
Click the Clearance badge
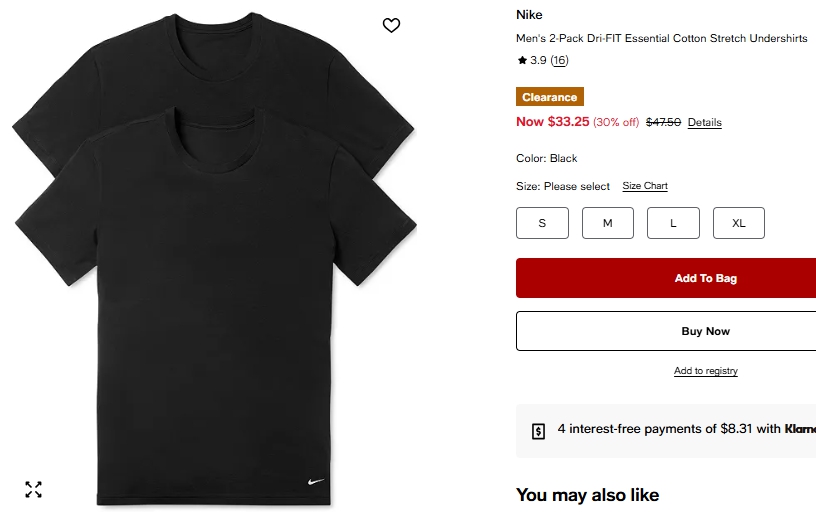[549, 97]
